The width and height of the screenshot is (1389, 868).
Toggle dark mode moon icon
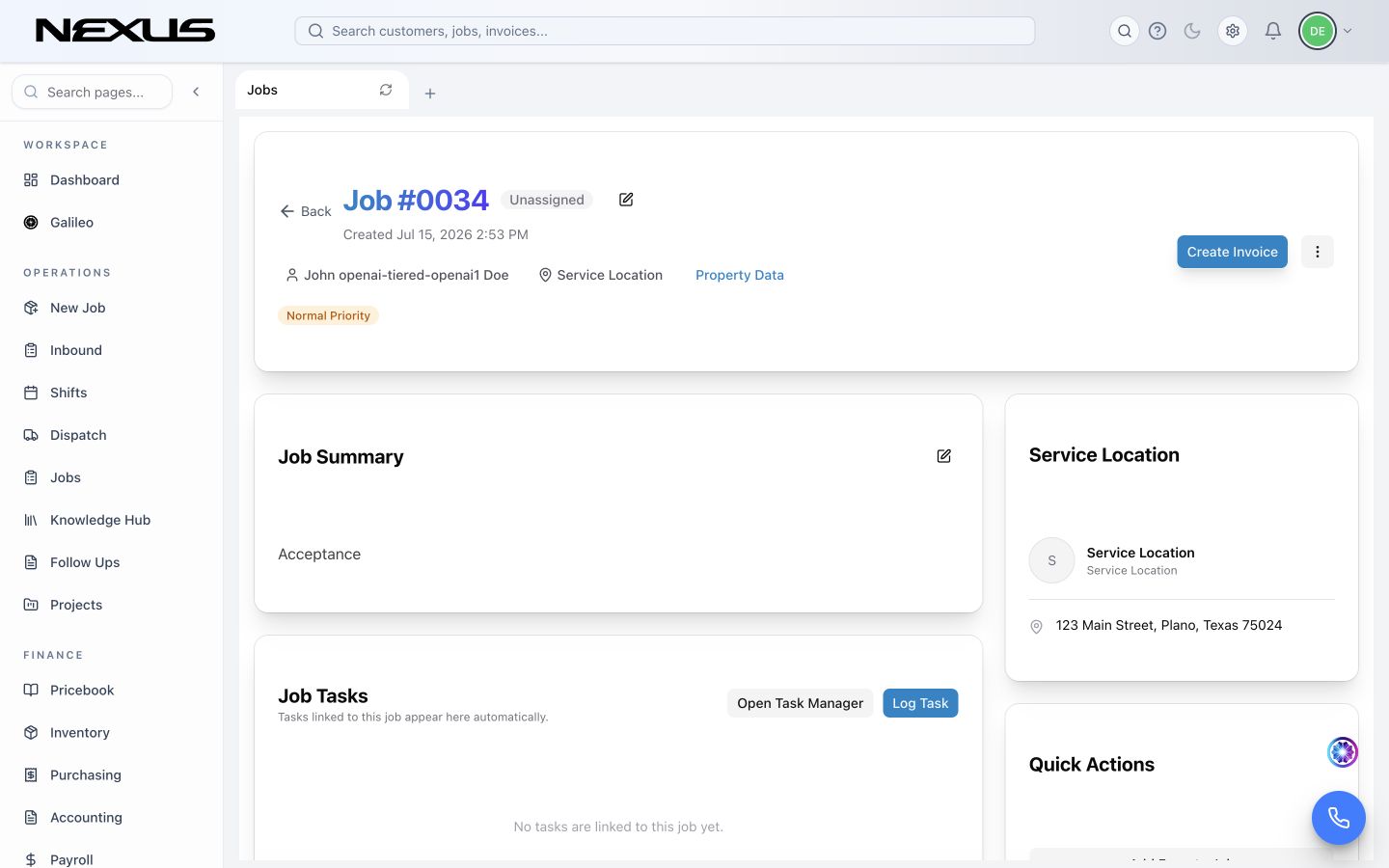[1192, 31]
